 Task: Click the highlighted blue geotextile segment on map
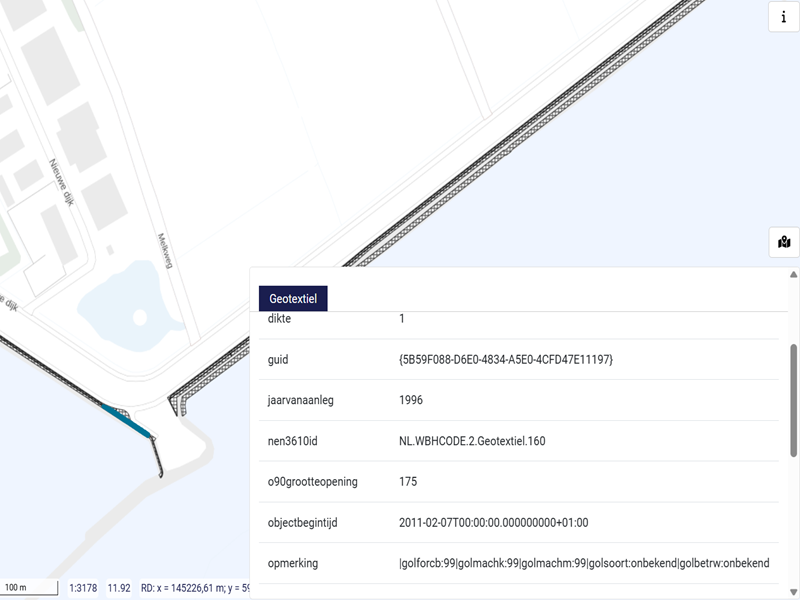(127, 418)
